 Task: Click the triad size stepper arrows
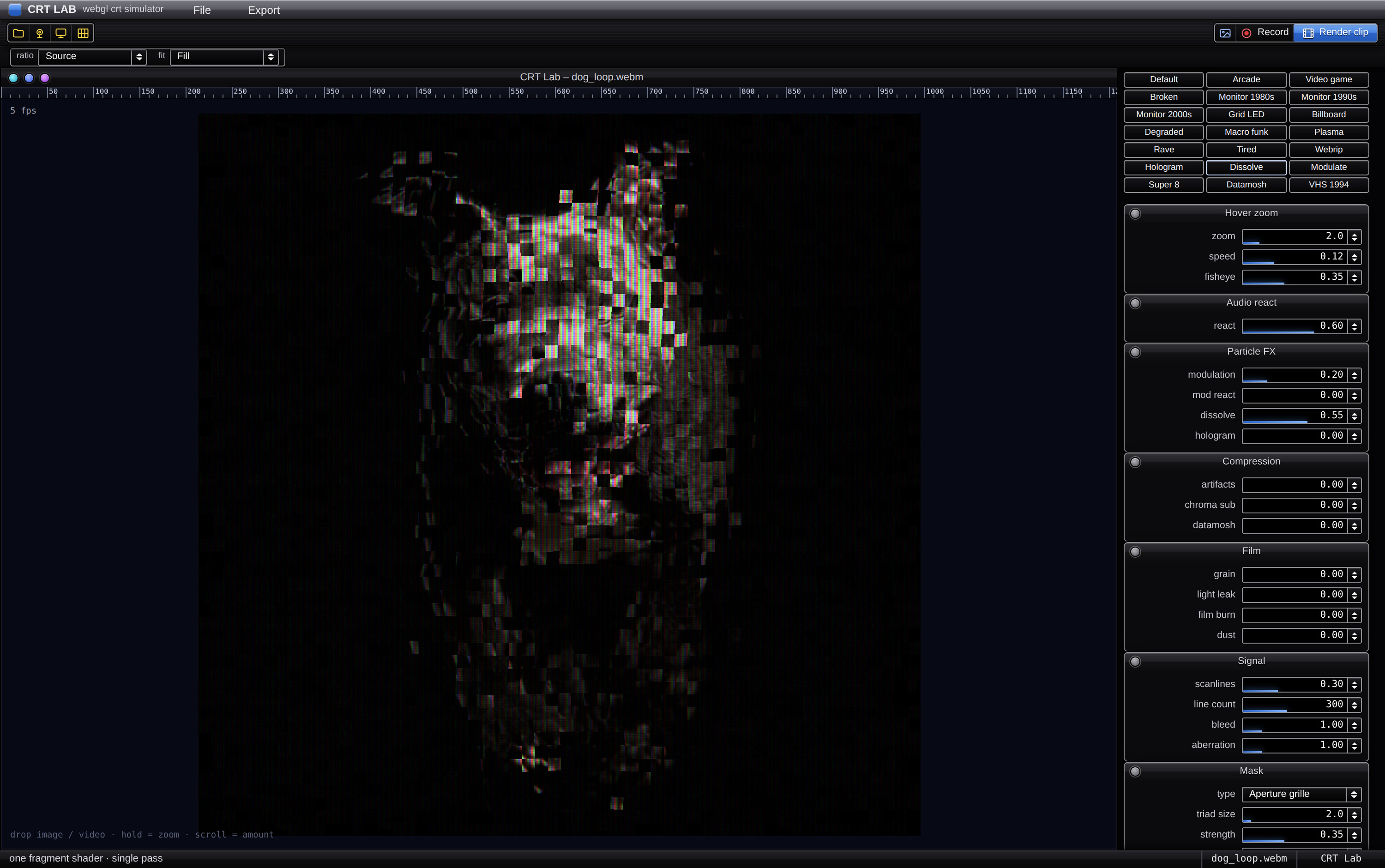coord(1355,814)
